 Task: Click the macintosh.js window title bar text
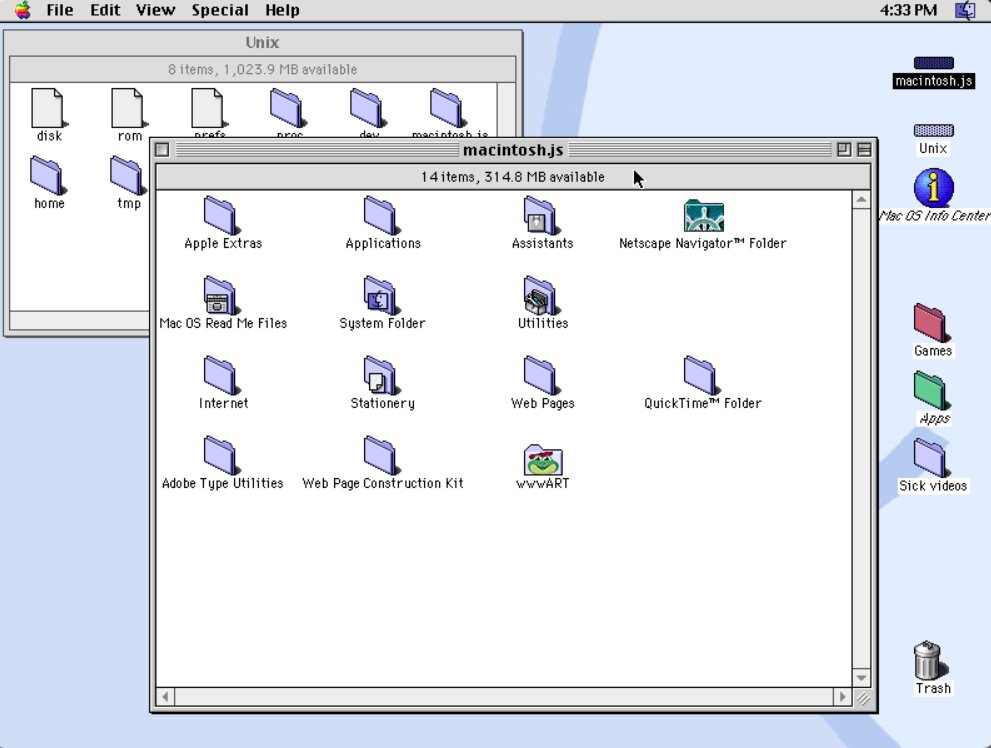pos(513,150)
